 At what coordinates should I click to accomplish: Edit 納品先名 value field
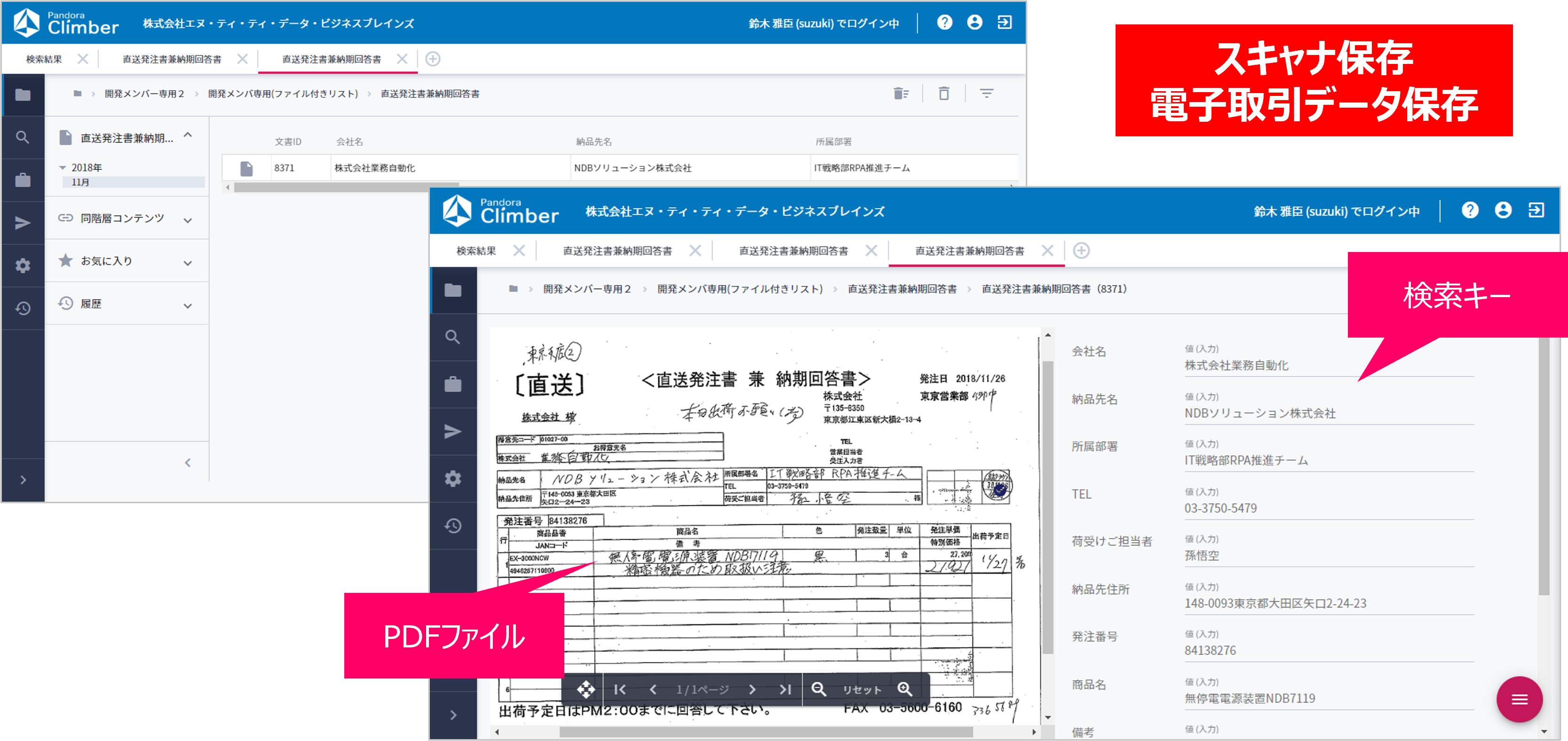1329,413
